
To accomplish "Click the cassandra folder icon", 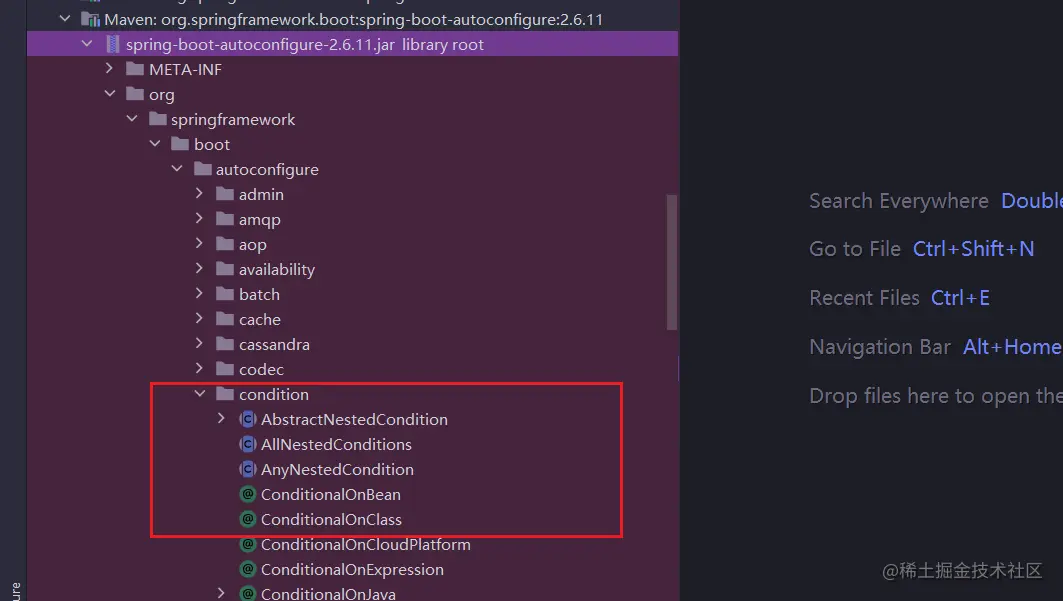I will (x=224, y=345).
